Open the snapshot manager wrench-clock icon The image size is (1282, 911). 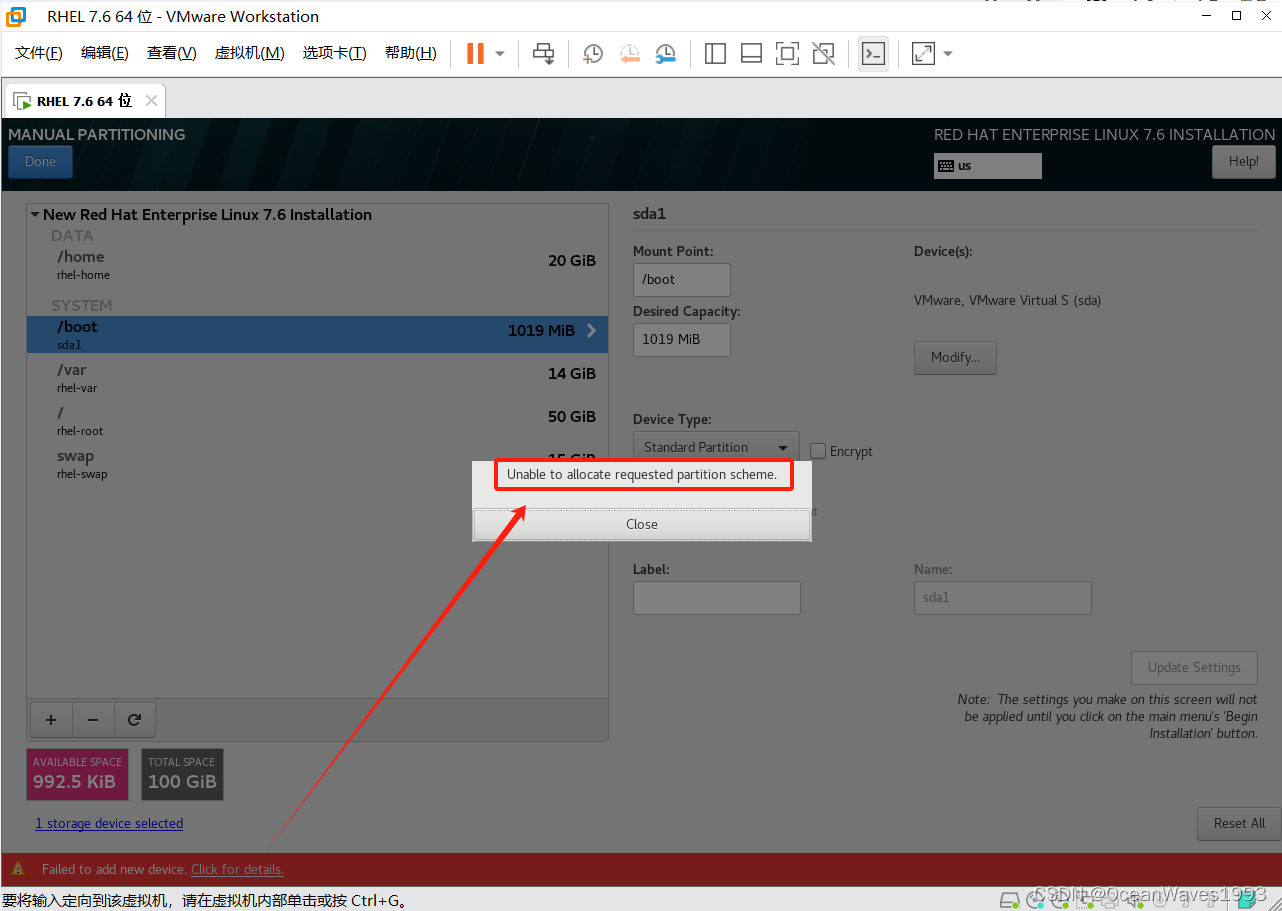665,54
